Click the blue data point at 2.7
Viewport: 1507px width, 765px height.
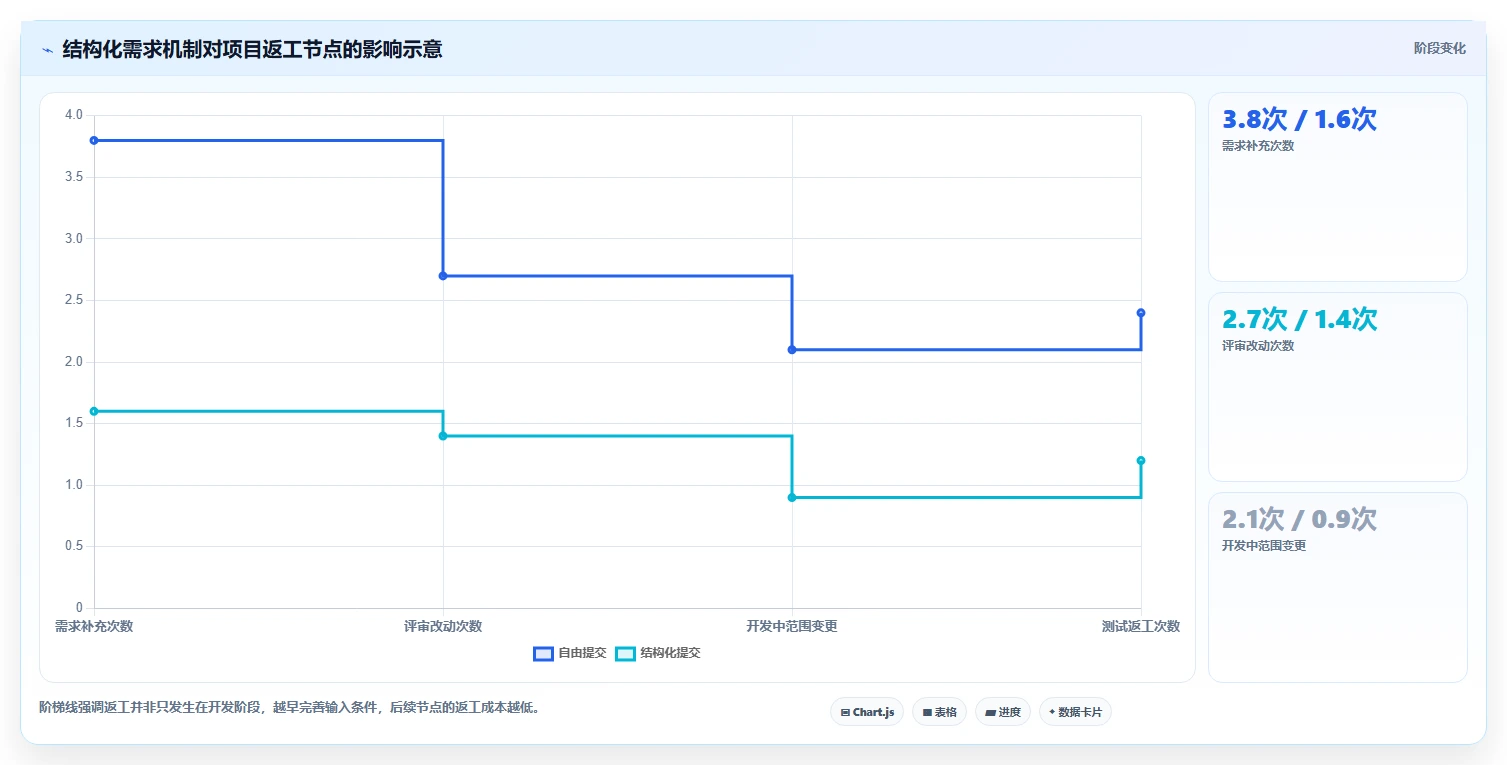pyautogui.click(x=443, y=276)
